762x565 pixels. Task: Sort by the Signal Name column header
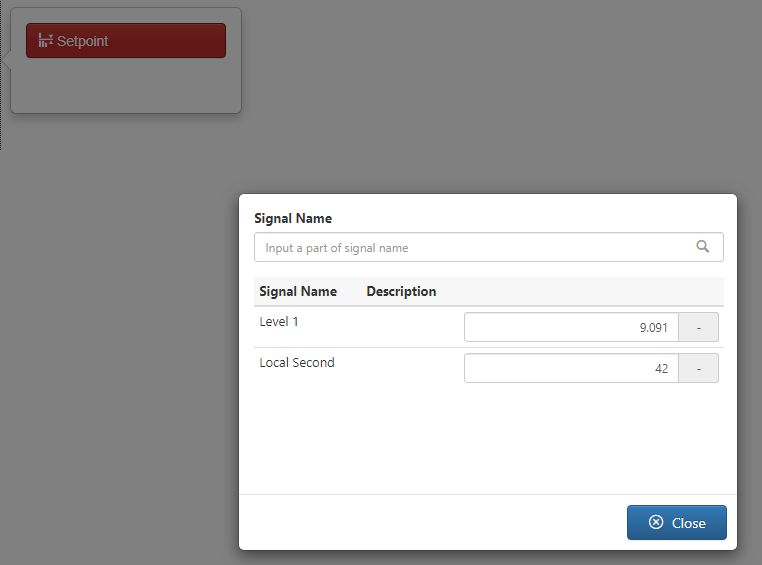click(x=298, y=291)
